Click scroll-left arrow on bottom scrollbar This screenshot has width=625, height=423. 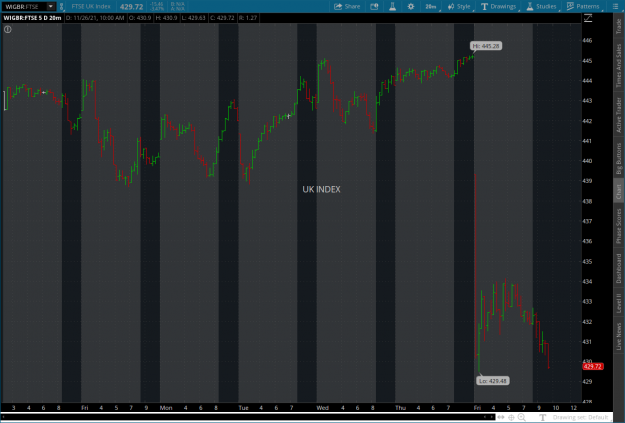(485, 417)
